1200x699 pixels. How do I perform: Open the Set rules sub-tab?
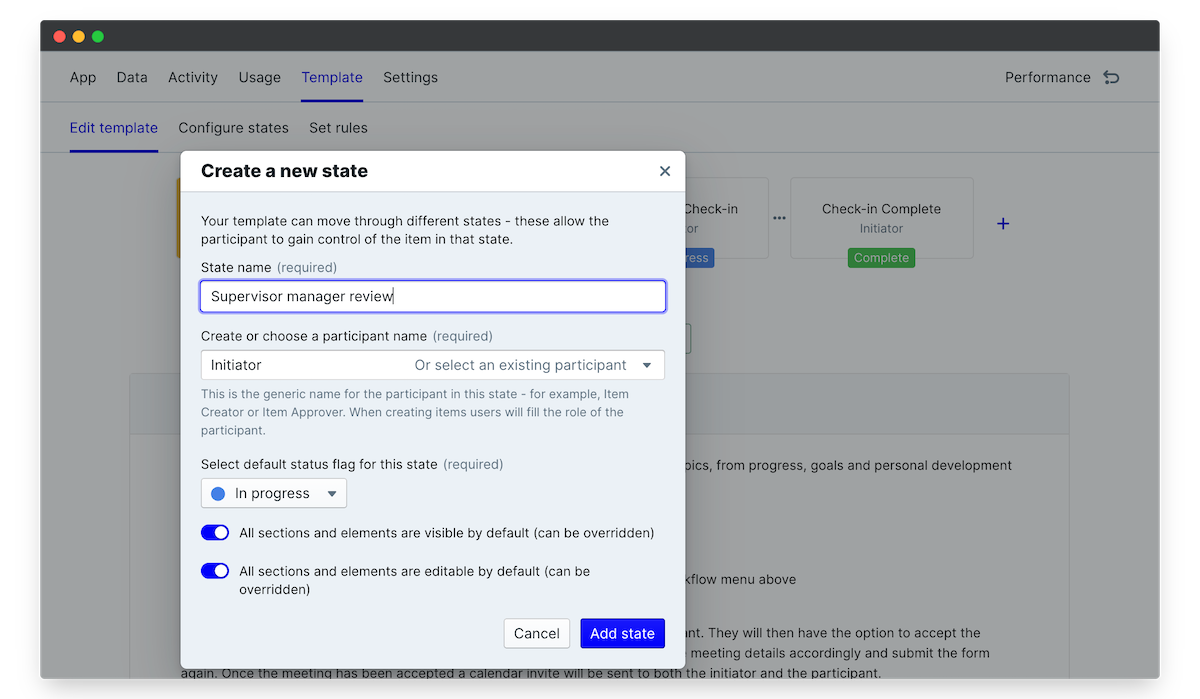338,128
